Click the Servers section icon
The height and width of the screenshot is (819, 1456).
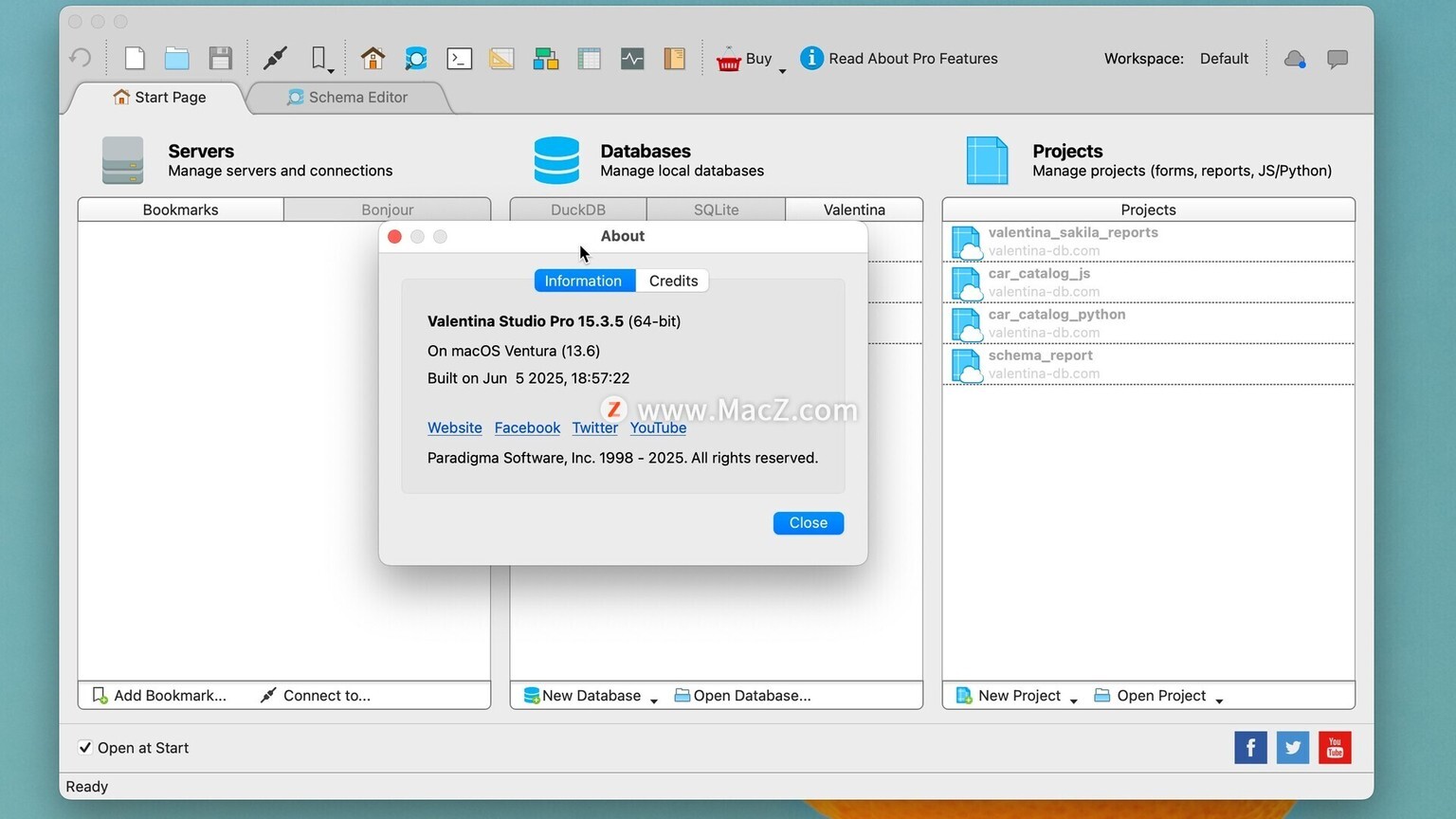123,160
